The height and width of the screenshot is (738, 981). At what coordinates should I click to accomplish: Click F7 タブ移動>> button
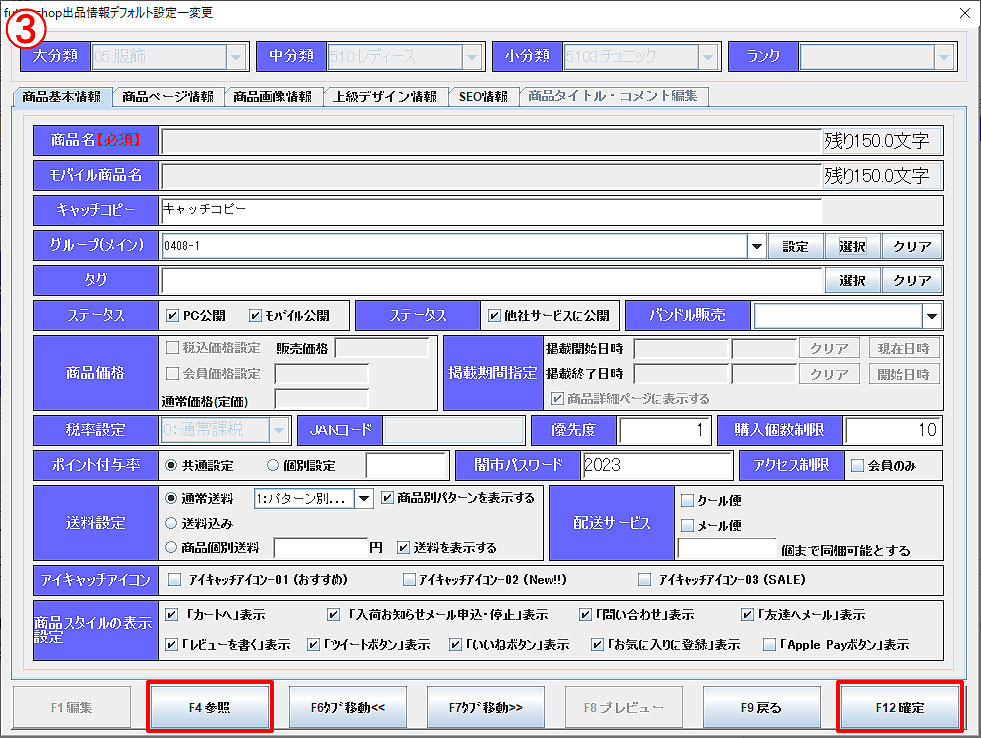(x=486, y=707)
